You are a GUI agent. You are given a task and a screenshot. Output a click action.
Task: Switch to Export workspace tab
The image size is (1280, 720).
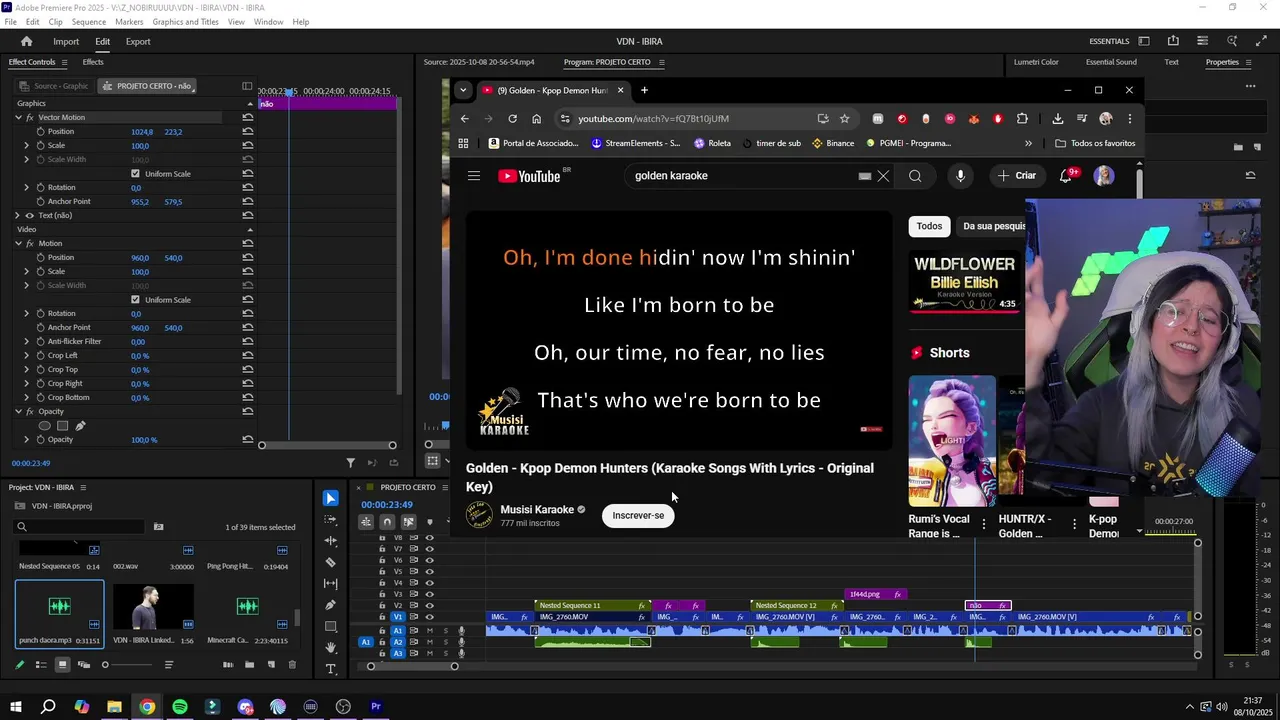138,42
